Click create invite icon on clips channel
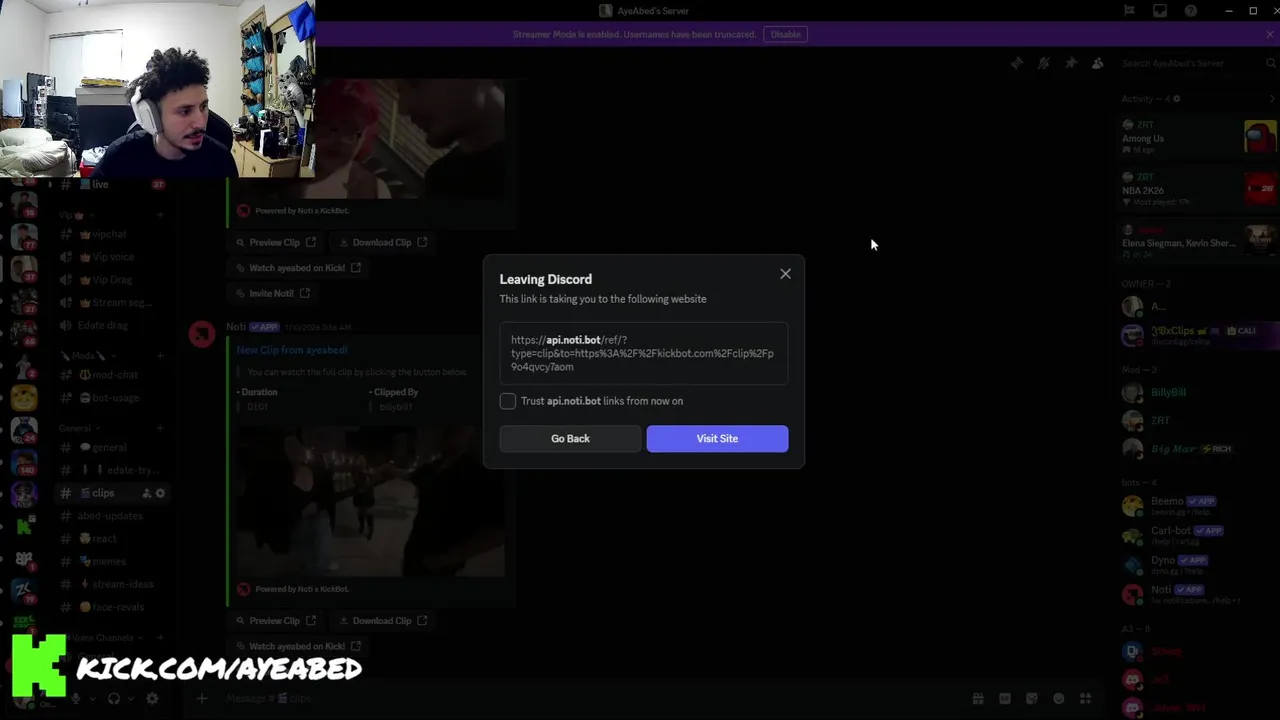1280x720 pixels. (146, 493)
